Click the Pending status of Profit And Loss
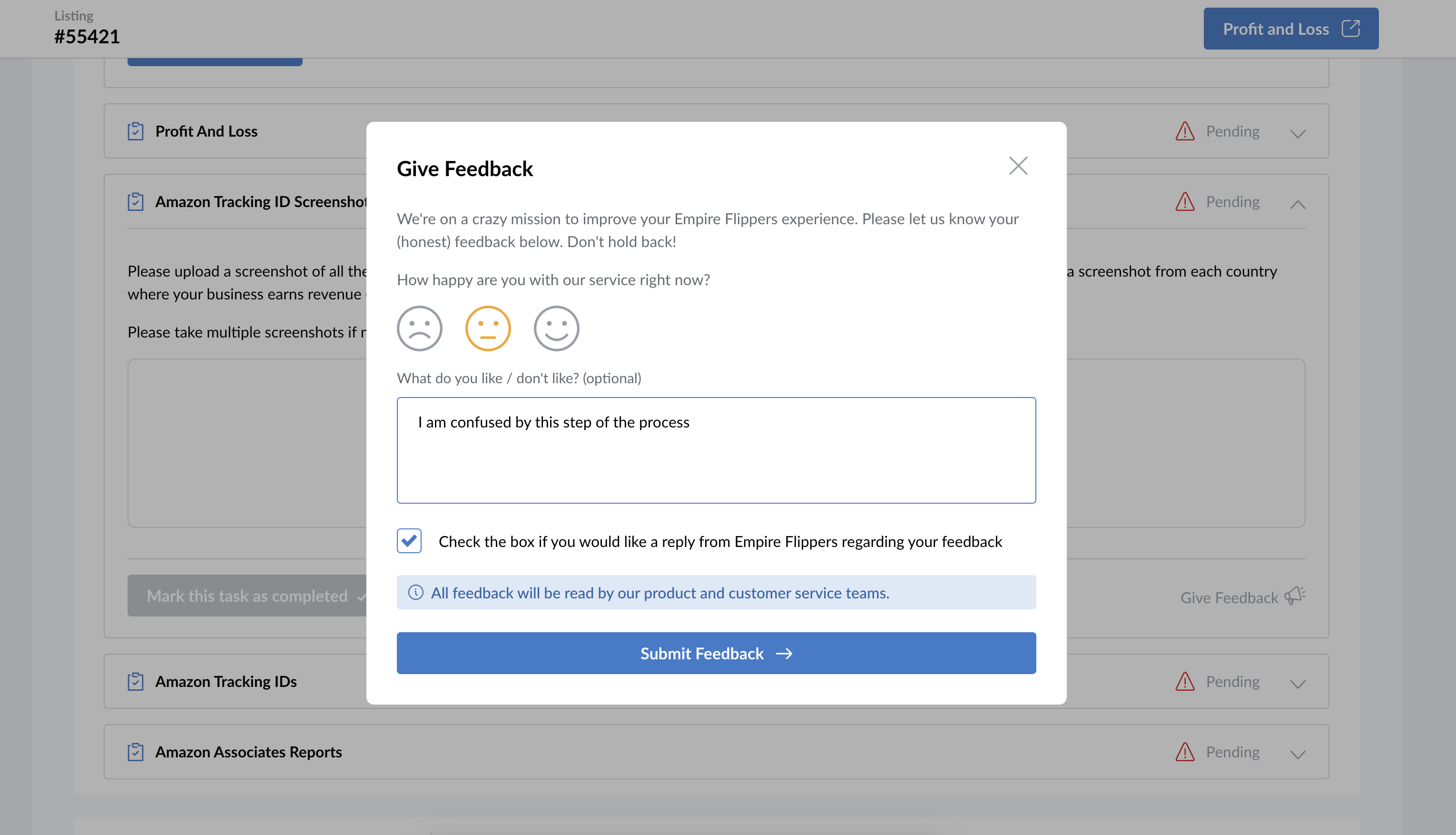 1232,131
